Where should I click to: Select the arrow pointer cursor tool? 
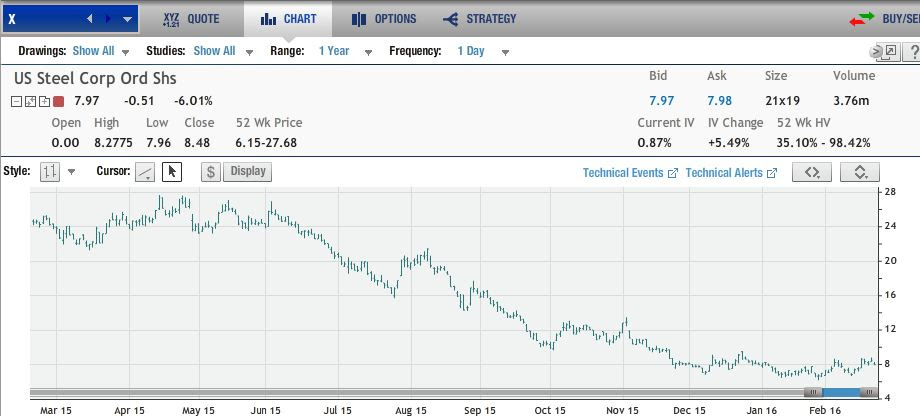[x=171, y=172]
